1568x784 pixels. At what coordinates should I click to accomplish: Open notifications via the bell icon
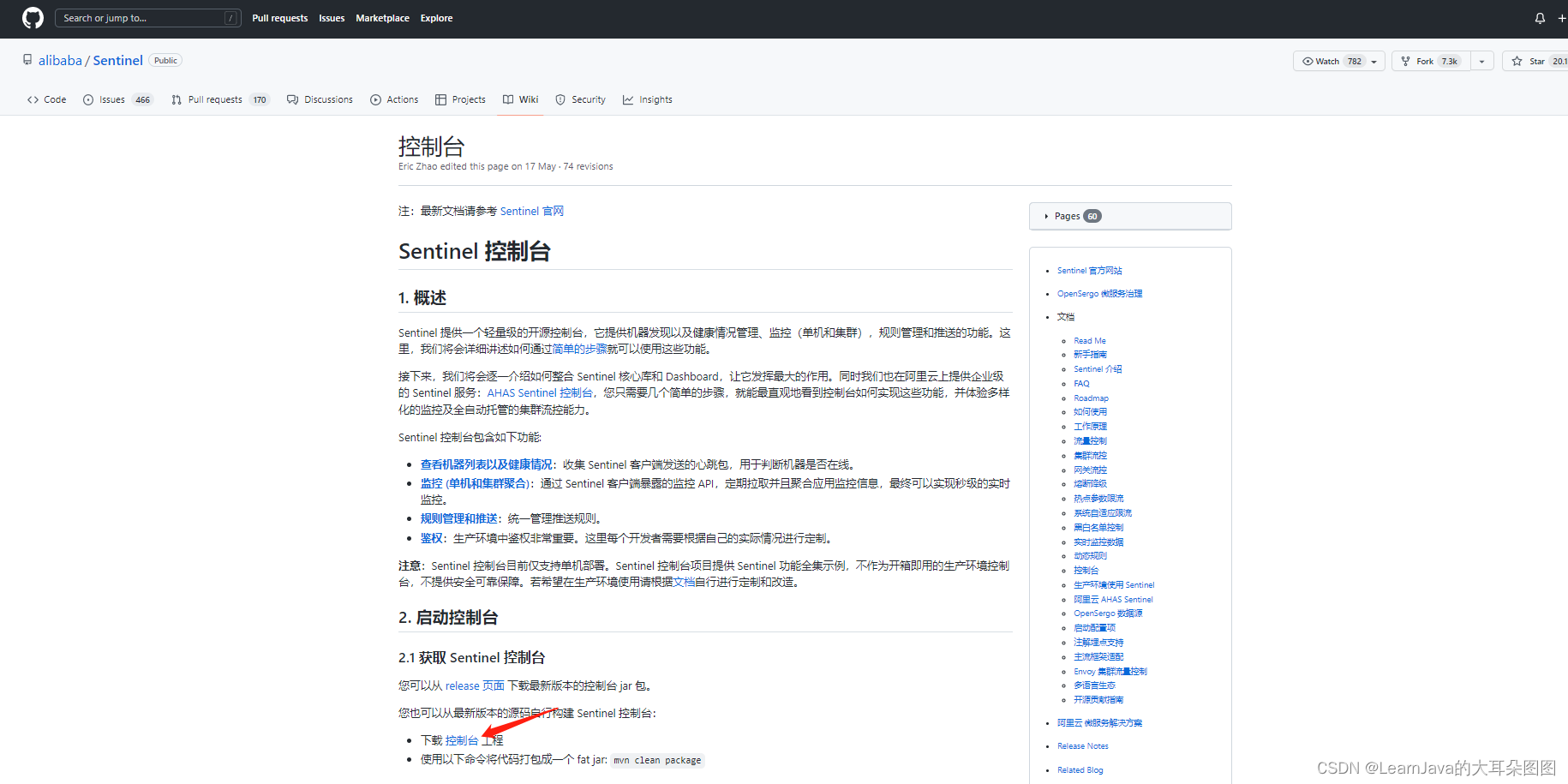tap(1540, 18)
